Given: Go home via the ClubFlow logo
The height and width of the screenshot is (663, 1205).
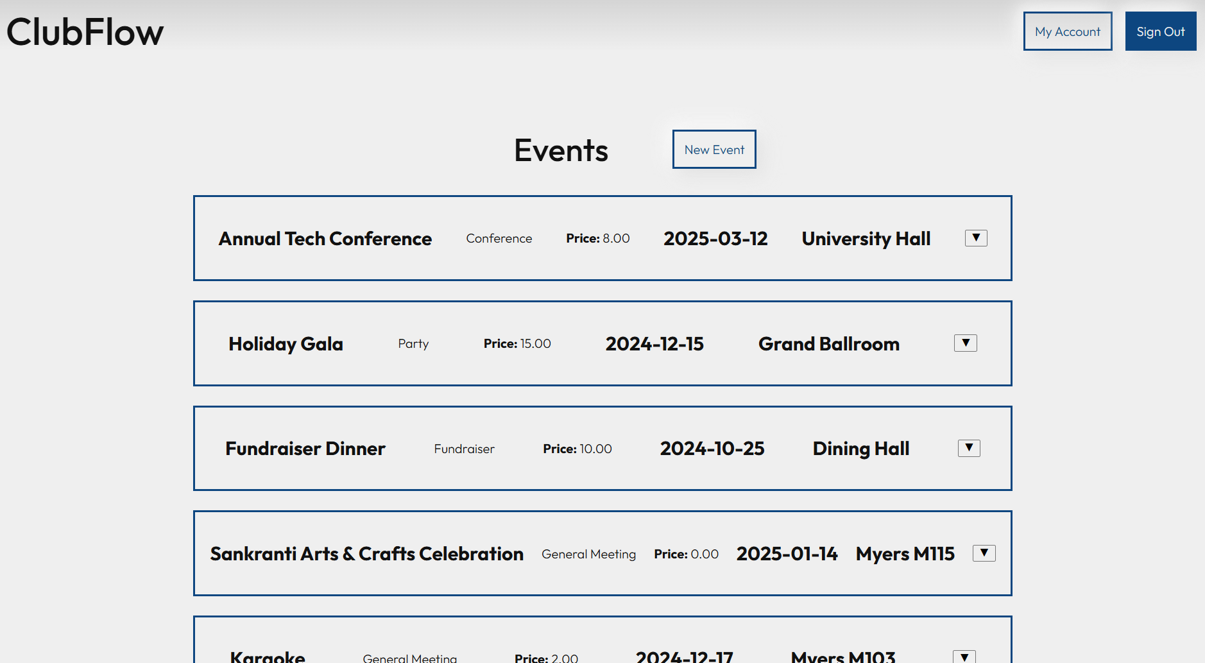Looking at the screenshot, I should point(85,32).
